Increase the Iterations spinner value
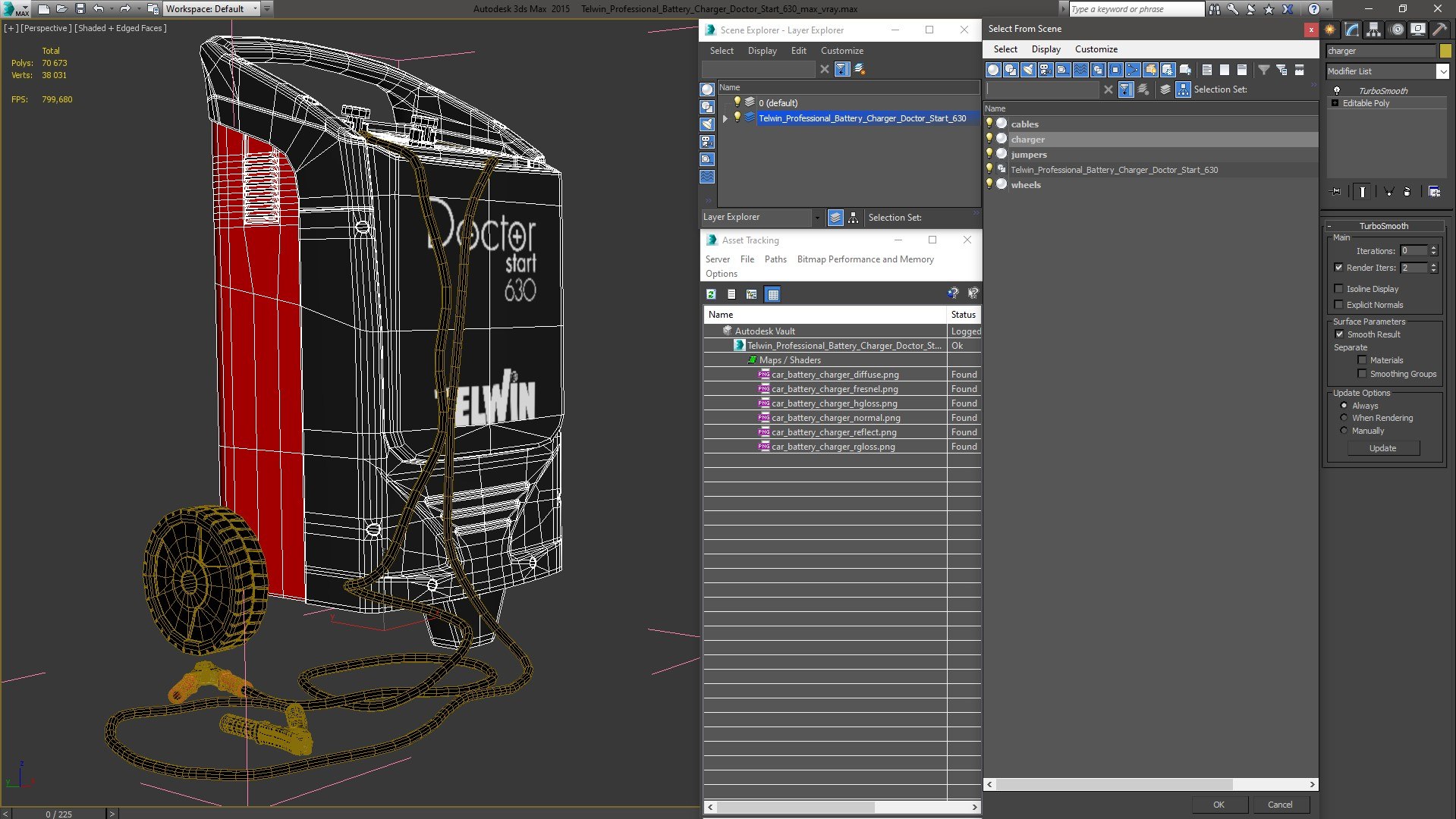1456x819 pixels. point(1433,248)
